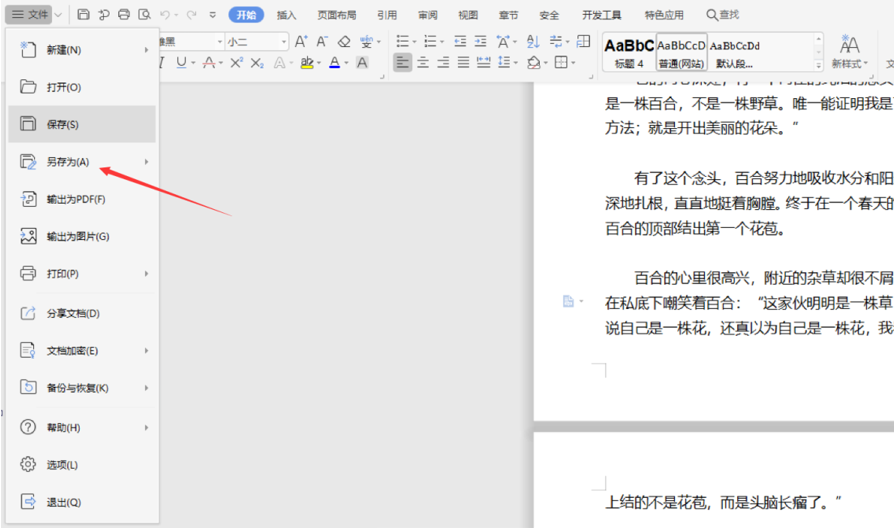Toggle align right paragraph button

click(443, 63)
